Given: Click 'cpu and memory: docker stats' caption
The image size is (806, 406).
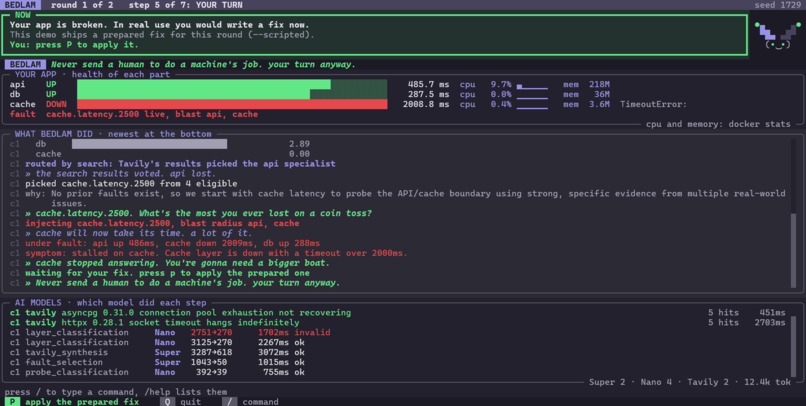Looking at the screenshot, I should tap(718, 124).
